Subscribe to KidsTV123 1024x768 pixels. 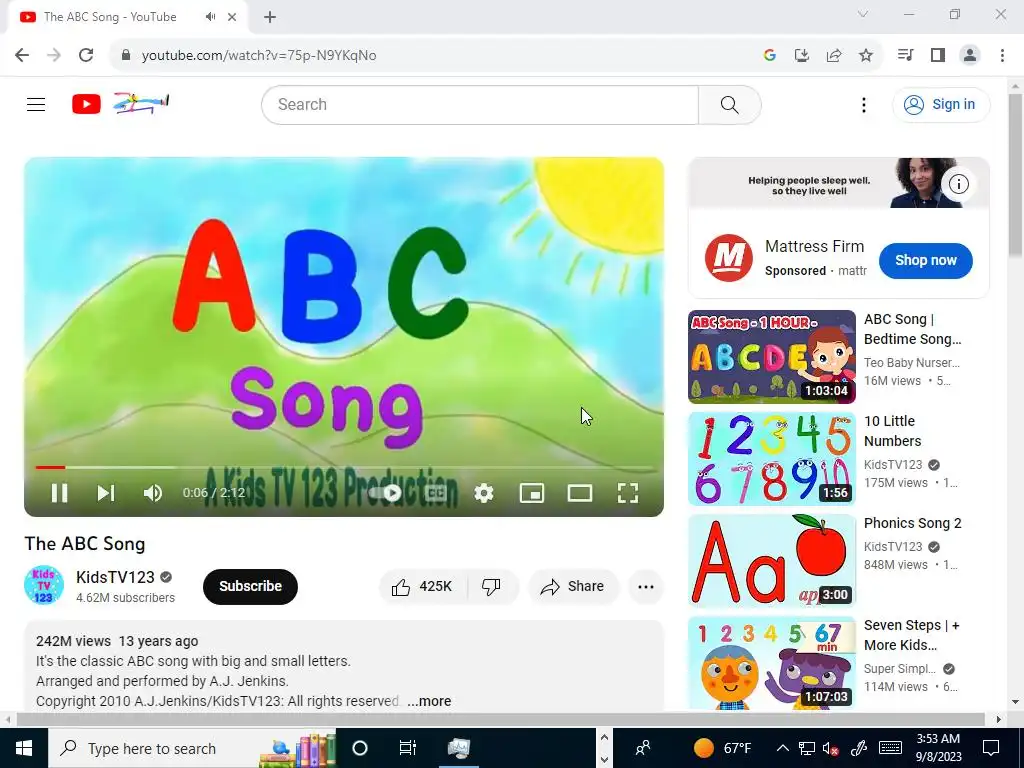pos(250,586)
